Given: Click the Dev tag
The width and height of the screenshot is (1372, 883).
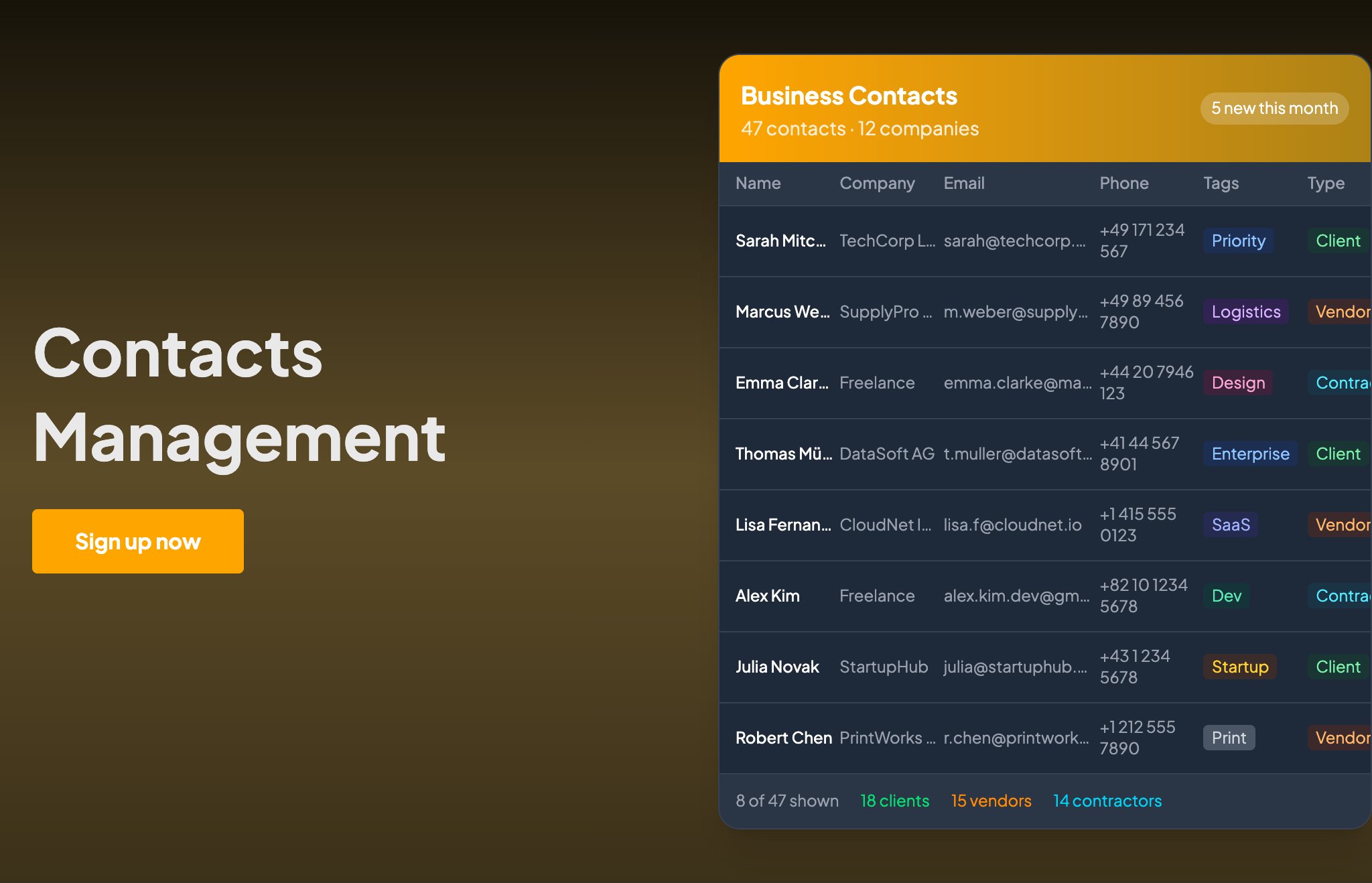Looking at the screenshot, I should (x=1226, y=596).
